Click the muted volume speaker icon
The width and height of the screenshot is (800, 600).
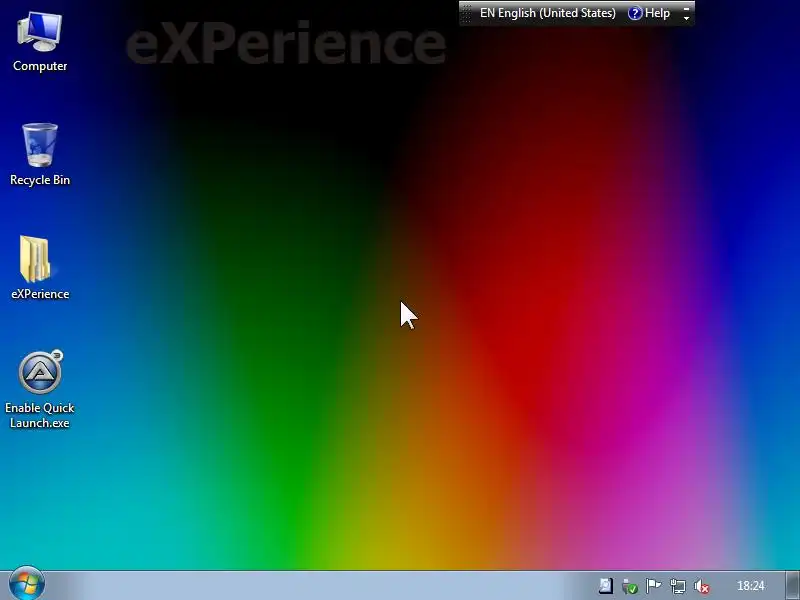[x=702, y=586]
